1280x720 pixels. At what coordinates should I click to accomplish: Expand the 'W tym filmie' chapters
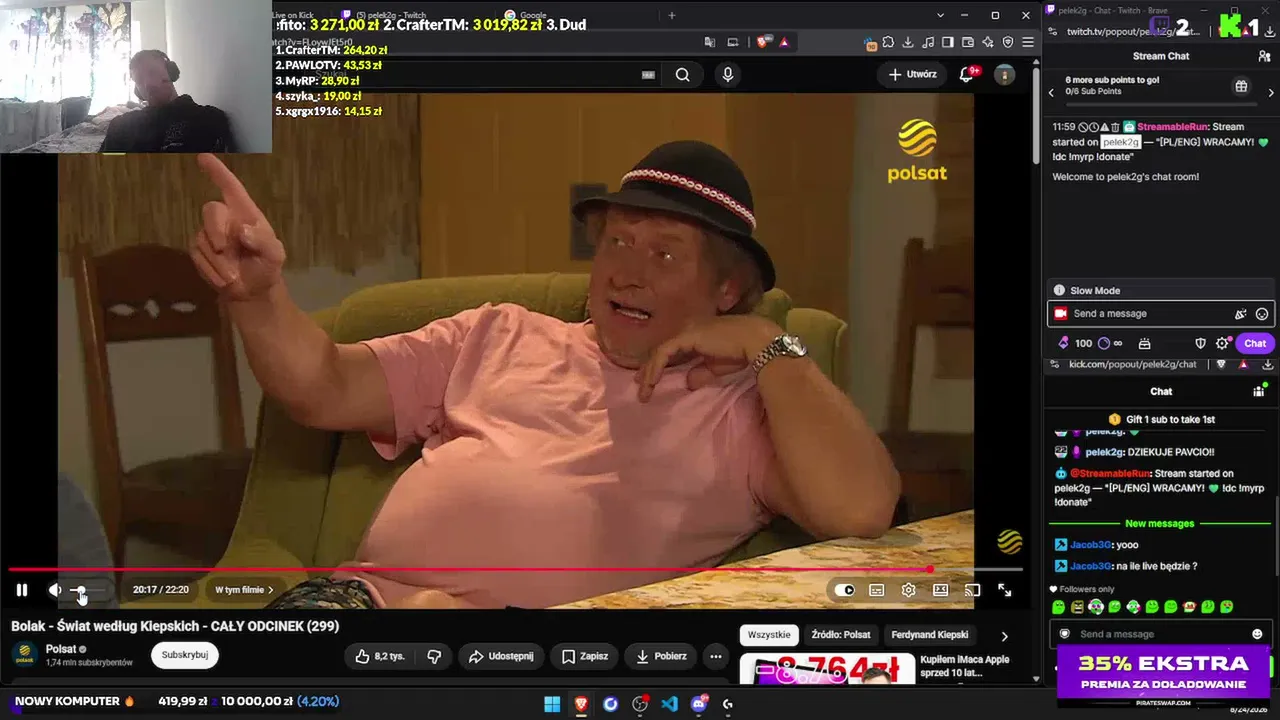(x=244, y=590)
